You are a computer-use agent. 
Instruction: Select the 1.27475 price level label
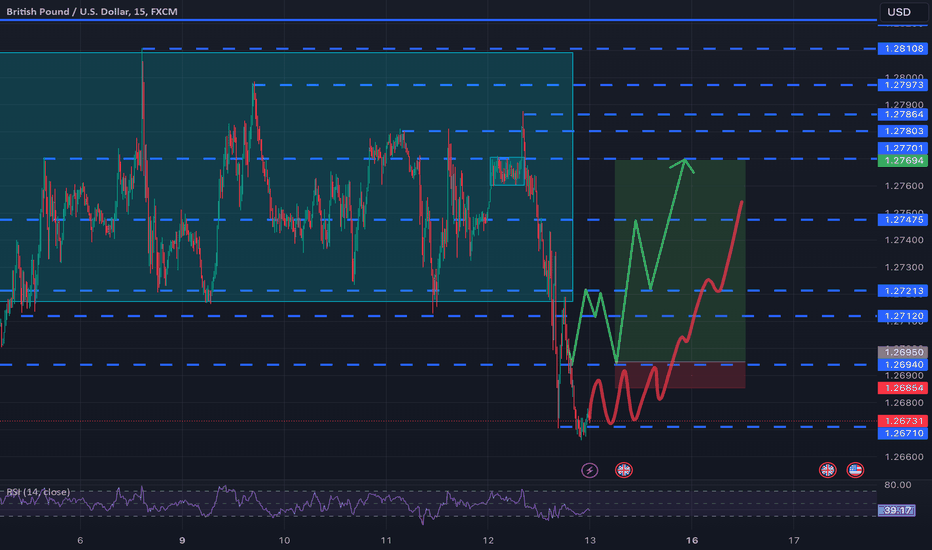pyautogui.click(x=903, y=220)
